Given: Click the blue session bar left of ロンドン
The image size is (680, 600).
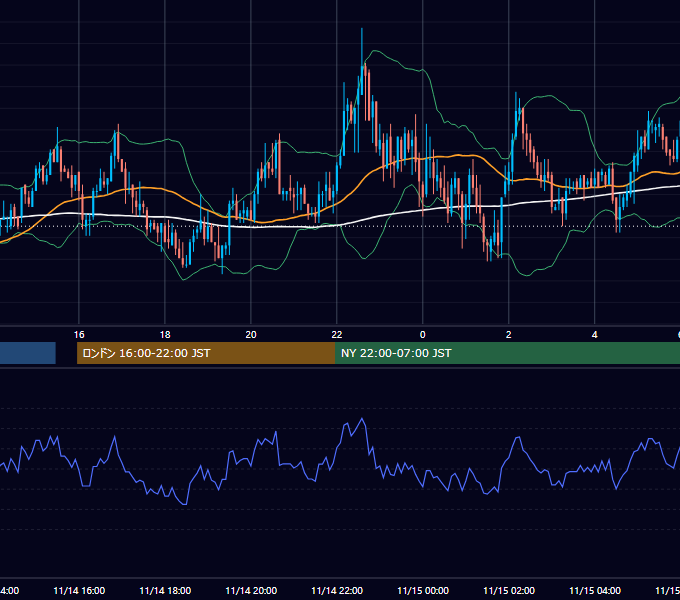Looking at the screenshot, I should tap(28, 353).
